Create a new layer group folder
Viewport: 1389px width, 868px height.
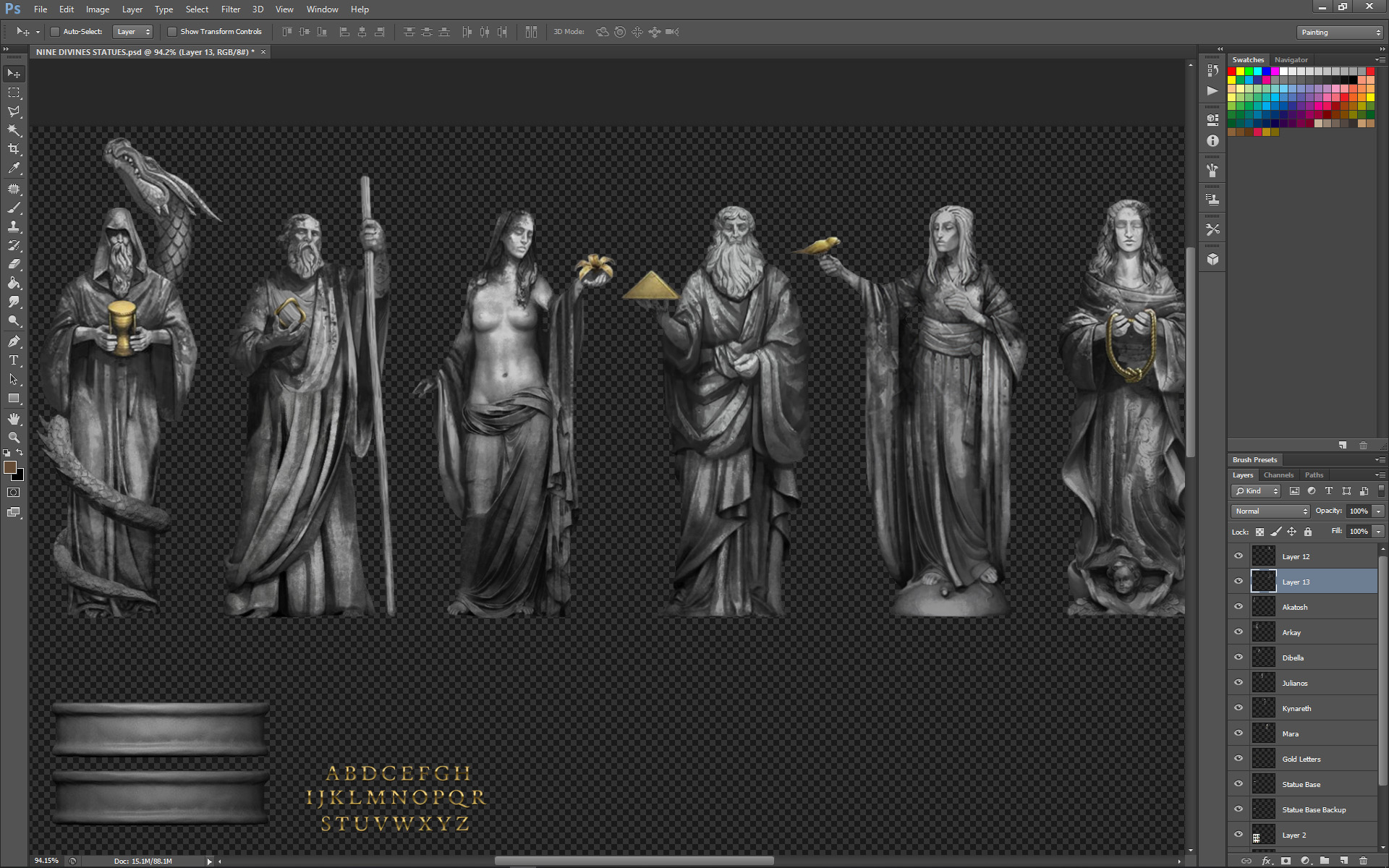(1324, 861)
